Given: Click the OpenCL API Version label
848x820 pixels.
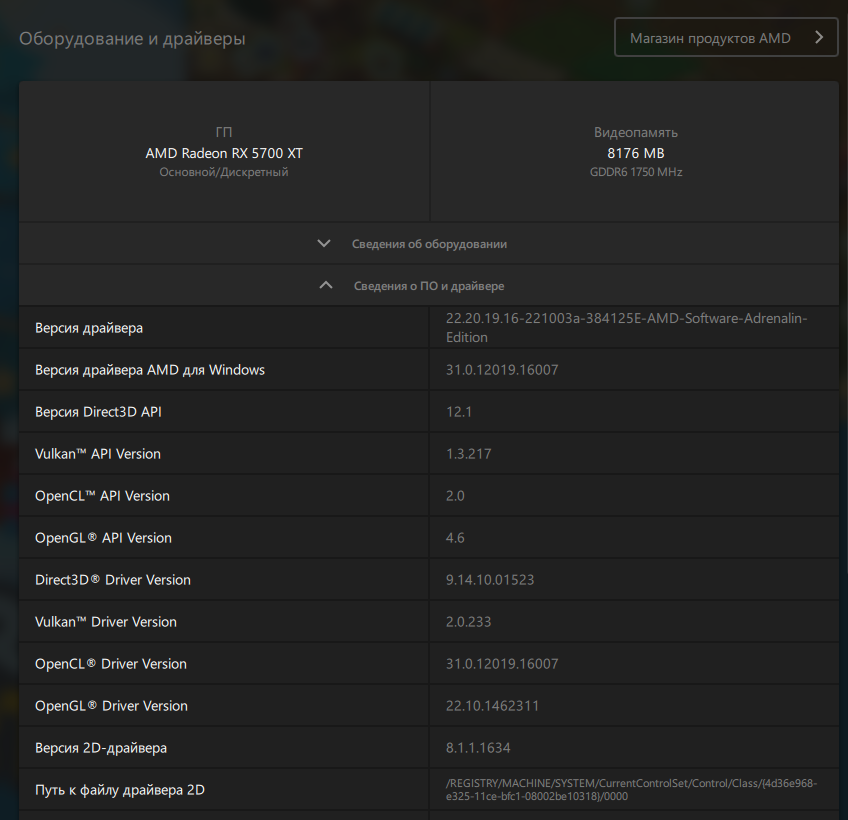Looking at the screenshot, I should click(x=102, y=496).
